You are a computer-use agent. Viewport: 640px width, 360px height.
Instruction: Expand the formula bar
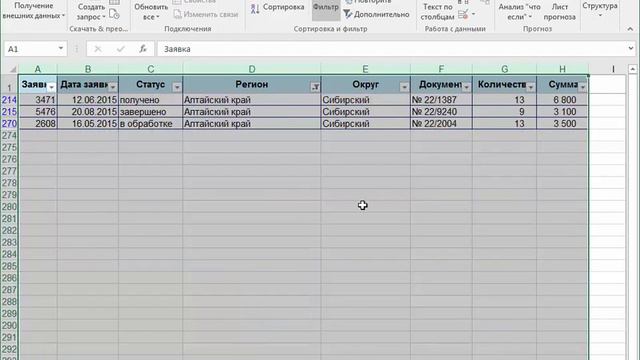pos(631,49)
